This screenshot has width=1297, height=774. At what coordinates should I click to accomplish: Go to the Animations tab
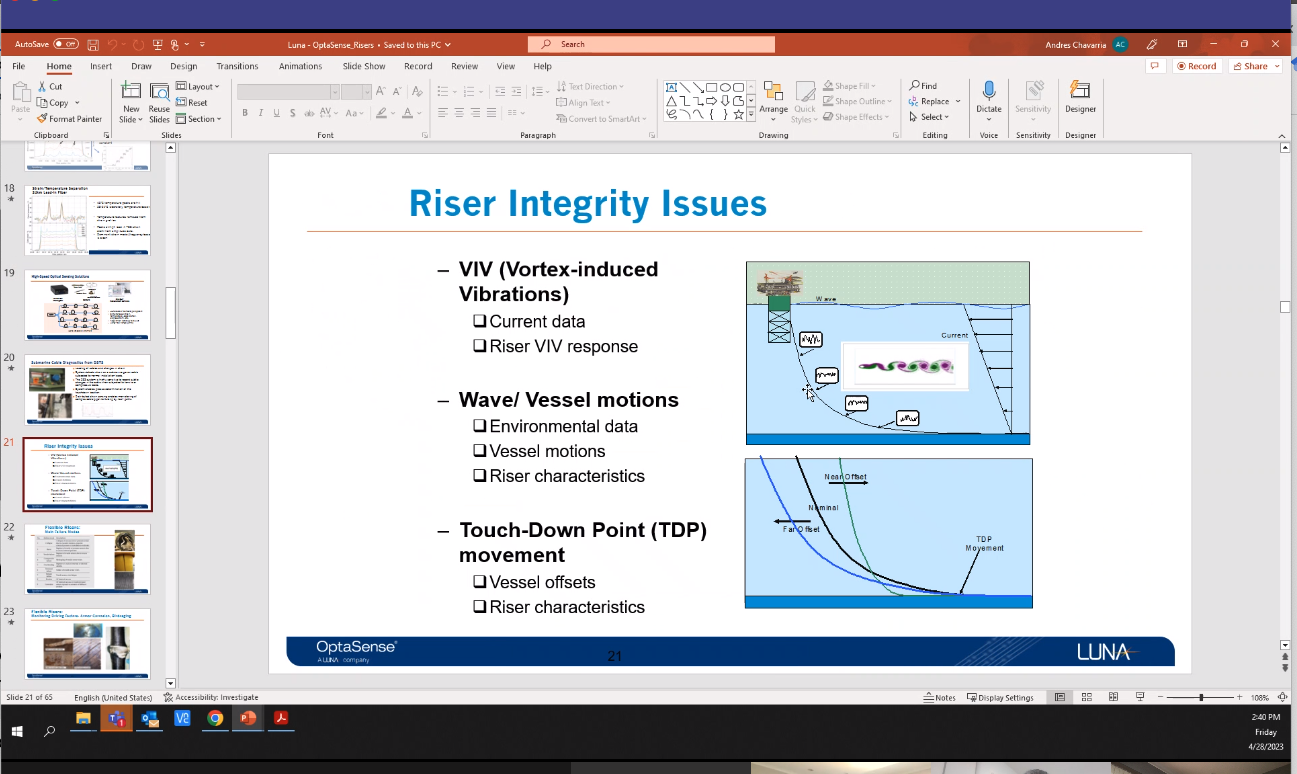coord(300,66)
